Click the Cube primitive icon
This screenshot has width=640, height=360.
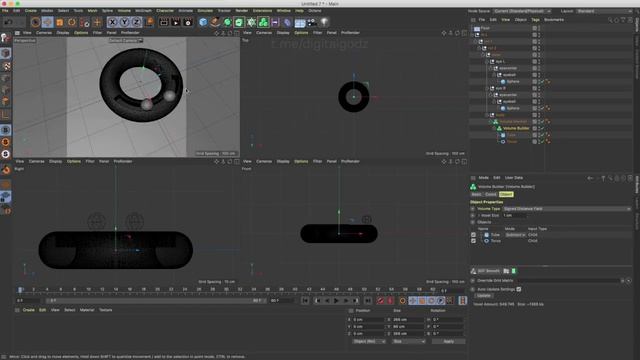203,22
